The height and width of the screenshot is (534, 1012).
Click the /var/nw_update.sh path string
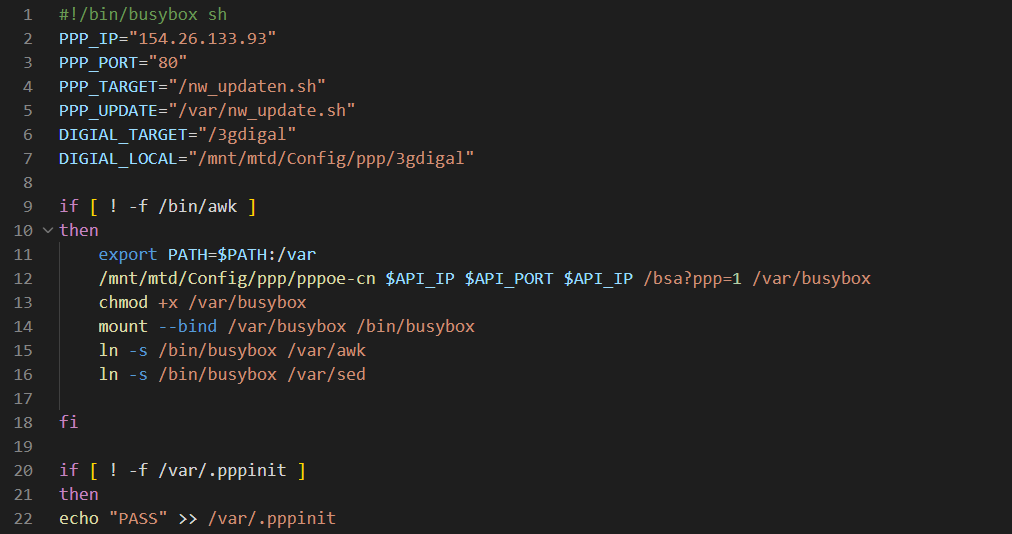click(262, 110)
